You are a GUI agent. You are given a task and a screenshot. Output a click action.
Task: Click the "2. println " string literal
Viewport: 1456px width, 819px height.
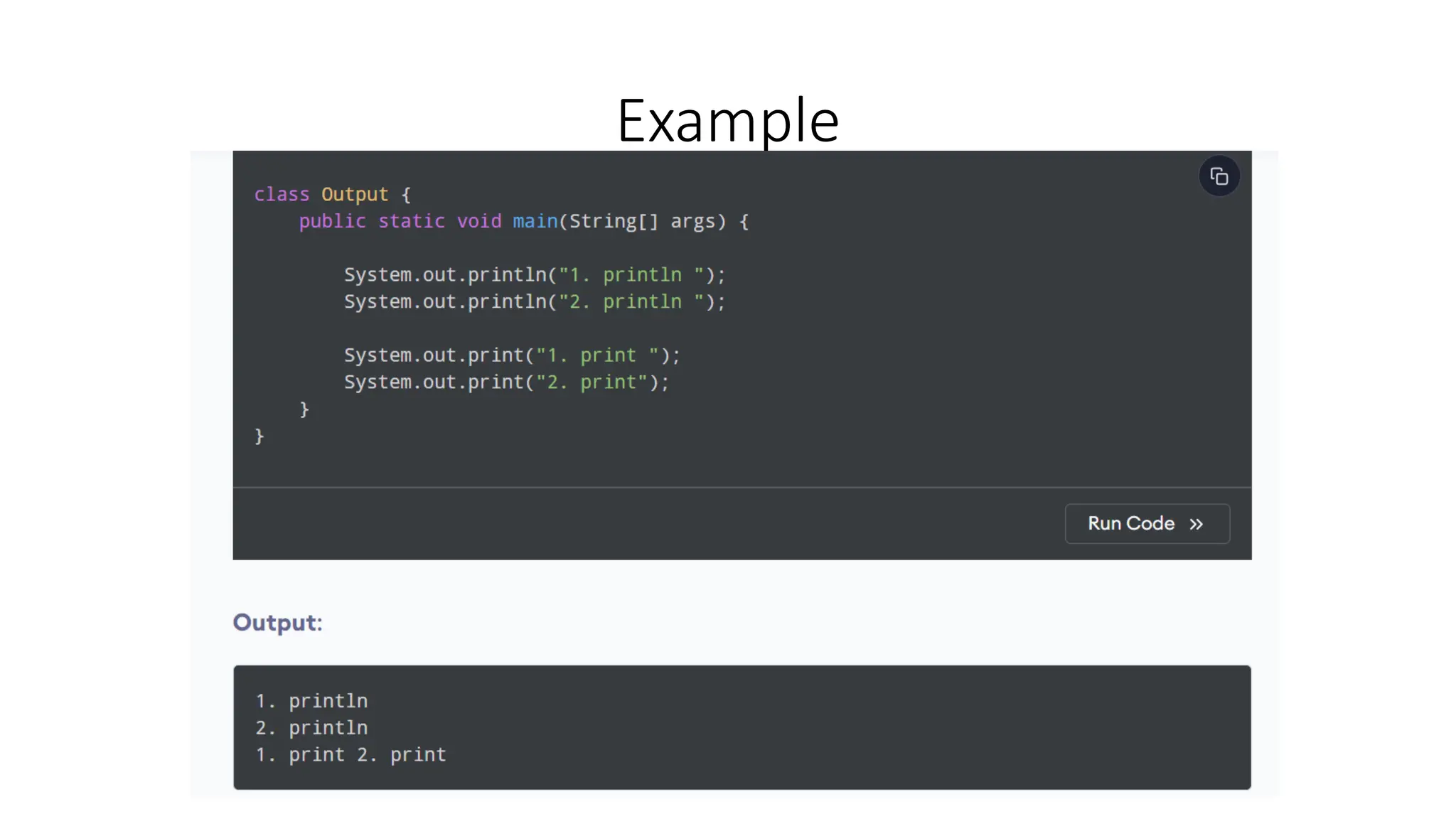pyautogui.click(x=631, y=301)
